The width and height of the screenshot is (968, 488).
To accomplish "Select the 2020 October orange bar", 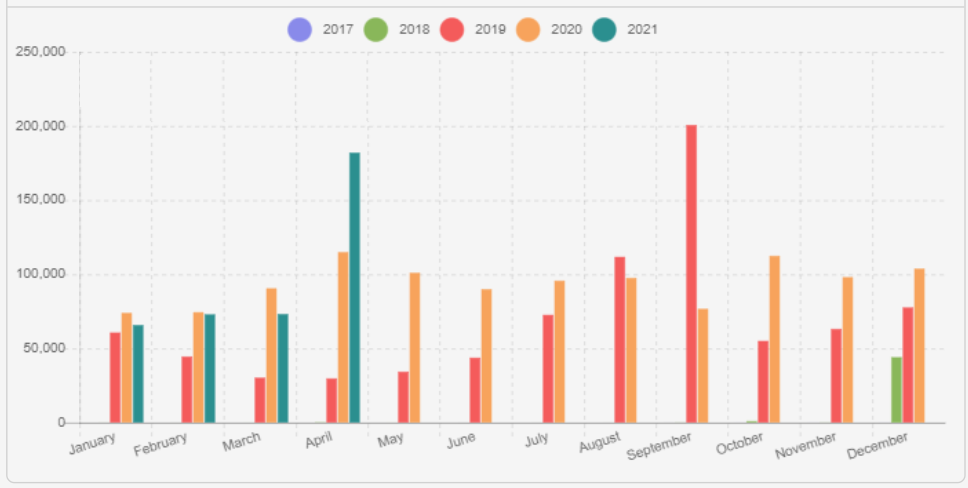I will (775, 340).
